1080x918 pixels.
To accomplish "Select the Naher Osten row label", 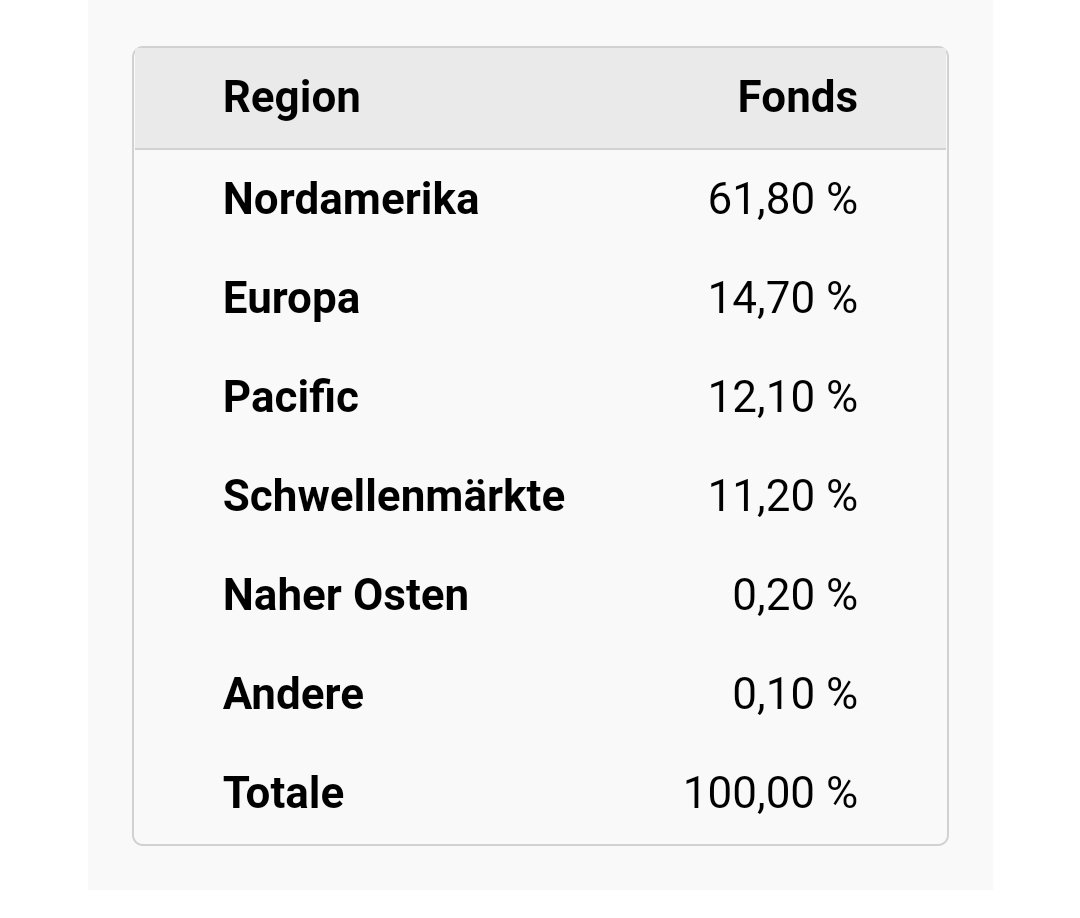I will click(x=346, y=595).
